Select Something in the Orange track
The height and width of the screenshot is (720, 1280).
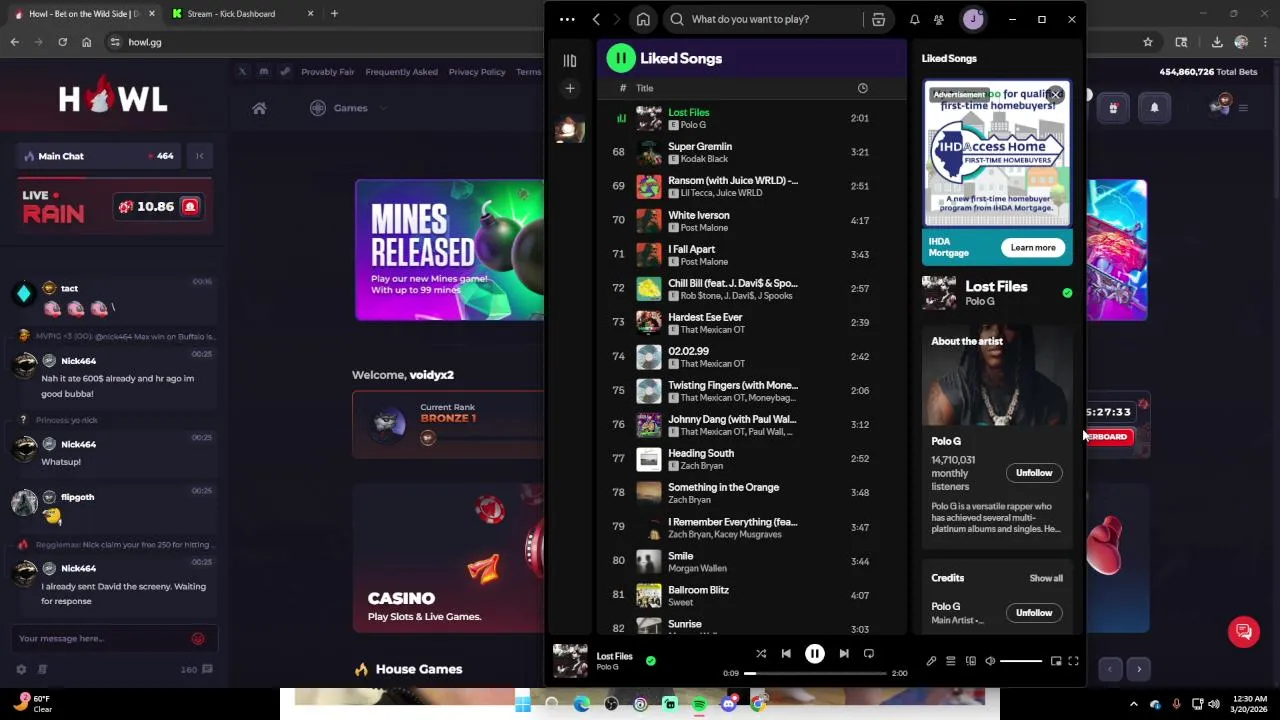click(751, 492)
